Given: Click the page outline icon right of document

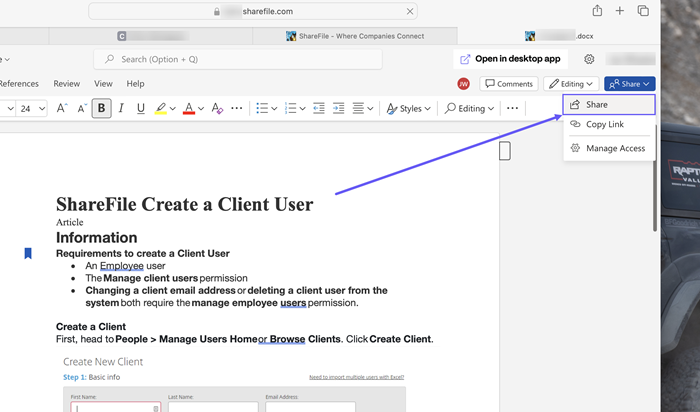Looking at the screenshot, I should (505, 150).
